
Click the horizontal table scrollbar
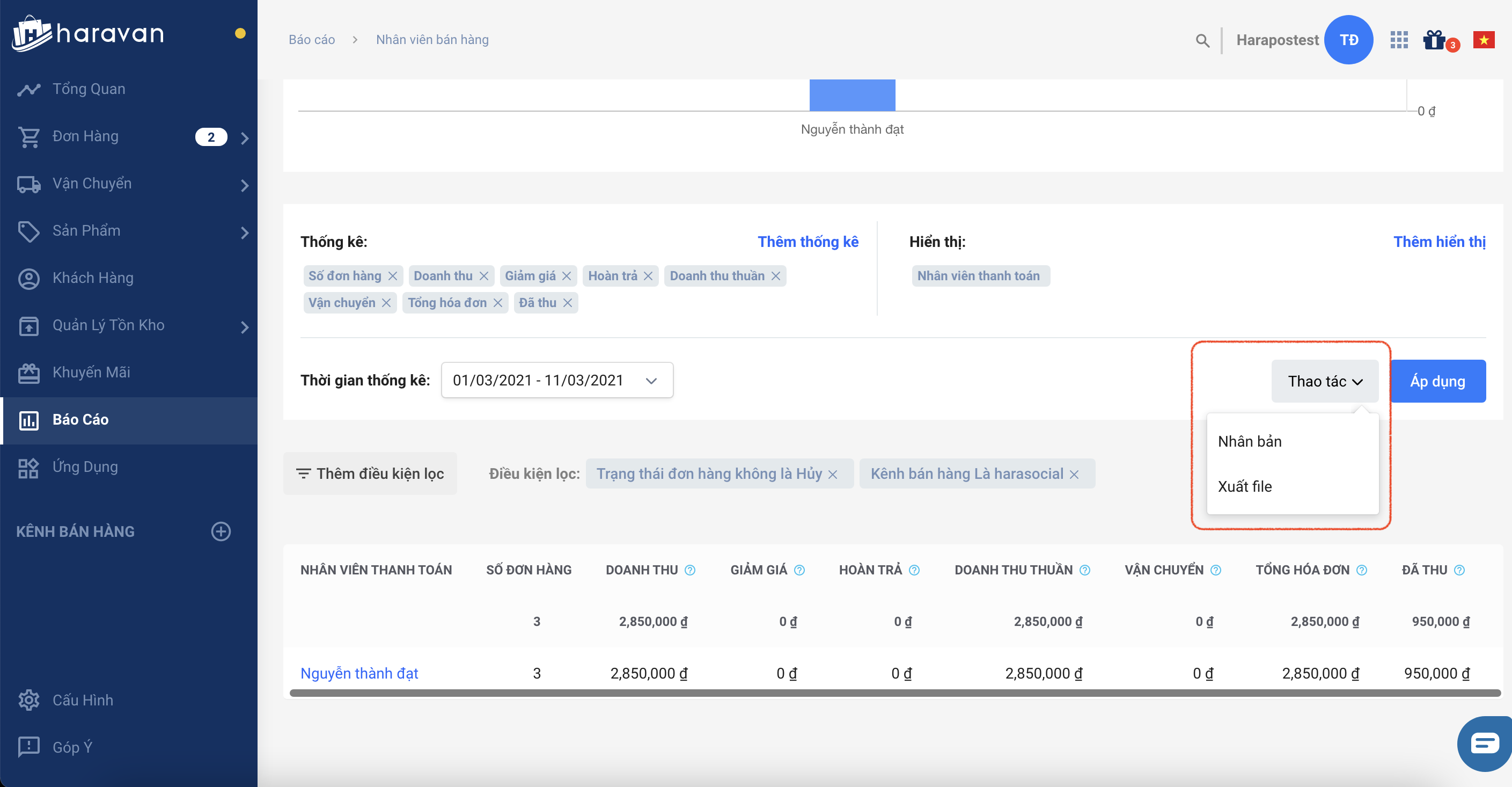click(894, 693)
